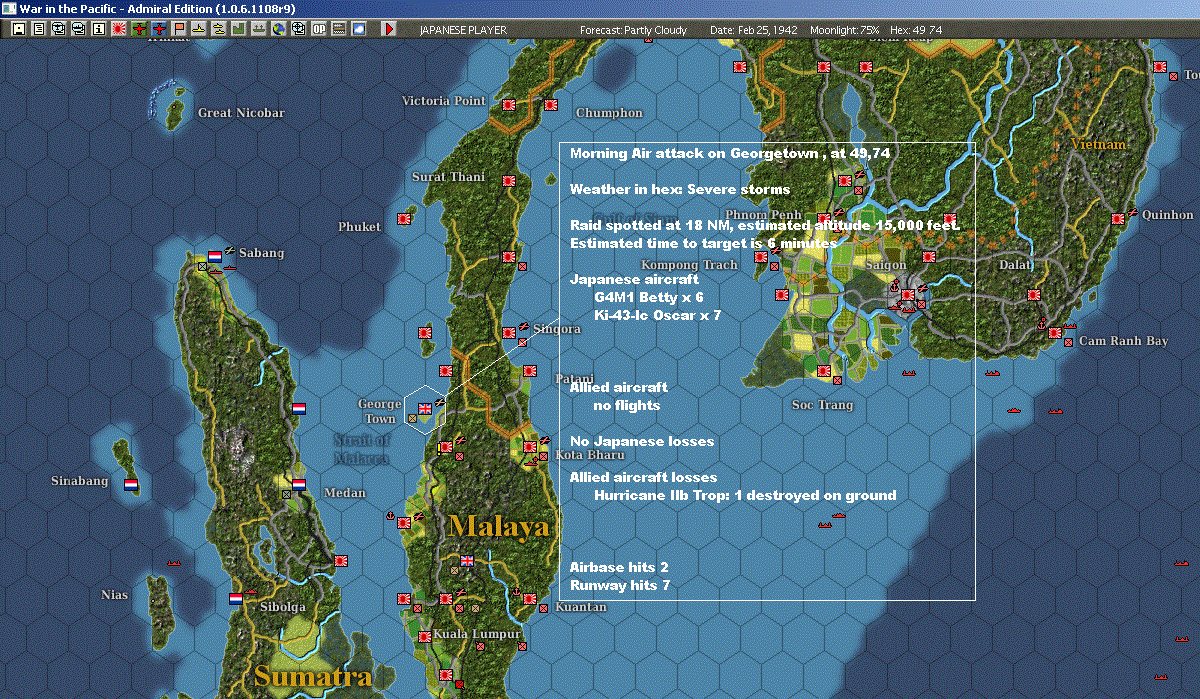This screenshot has height=699, width=1200.
Task: Click the red play arrow button
Action: tap(389, 29)
